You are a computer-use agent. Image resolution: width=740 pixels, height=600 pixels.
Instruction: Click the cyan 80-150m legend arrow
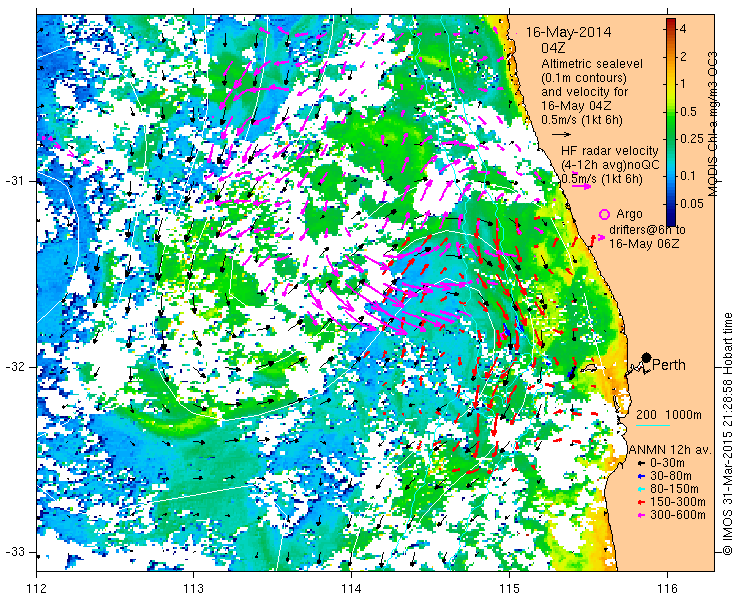[640, 489]
